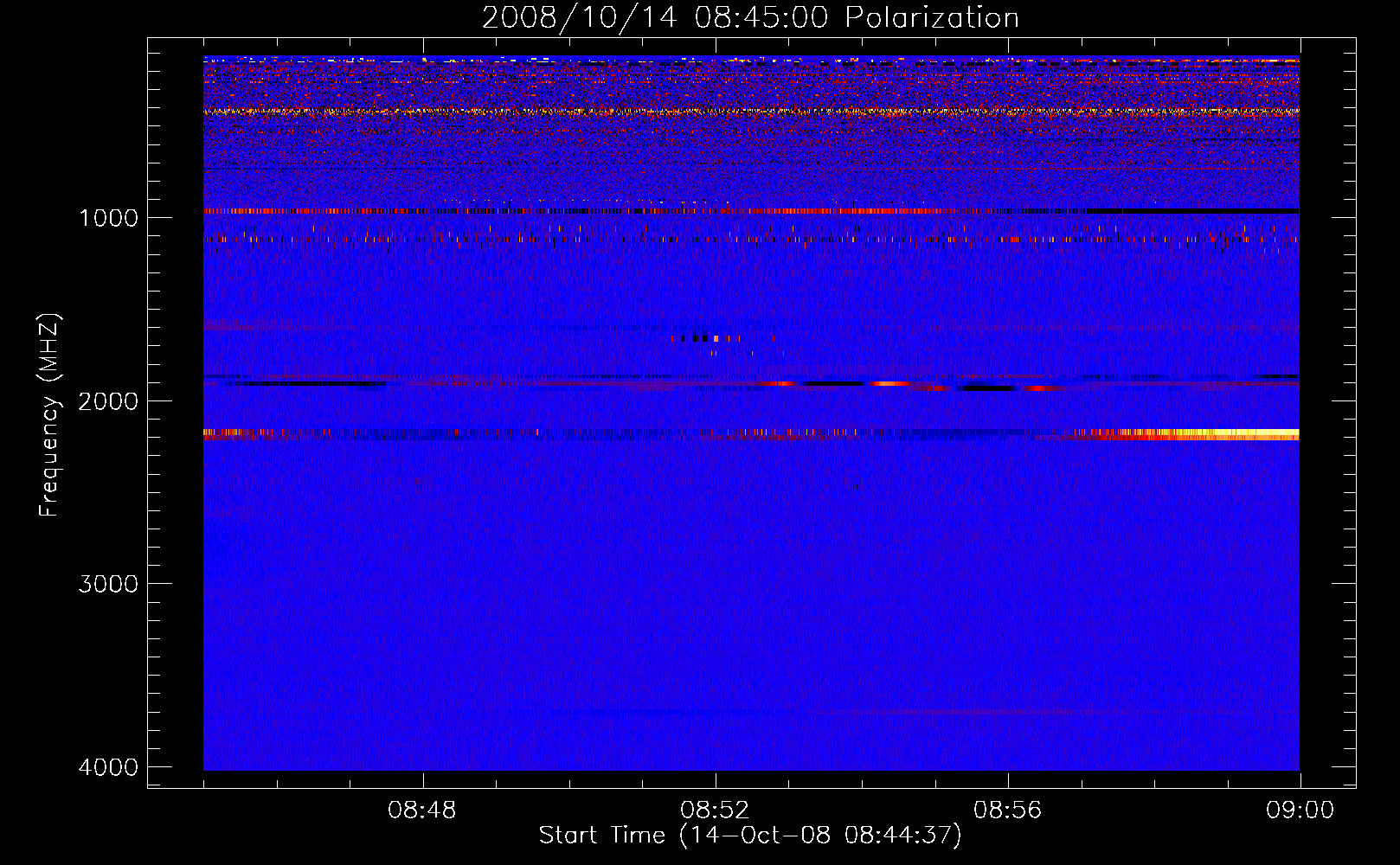Click the 4000 frequency tick label
Screen dimensions: 1400x865
tap(108, 767)
